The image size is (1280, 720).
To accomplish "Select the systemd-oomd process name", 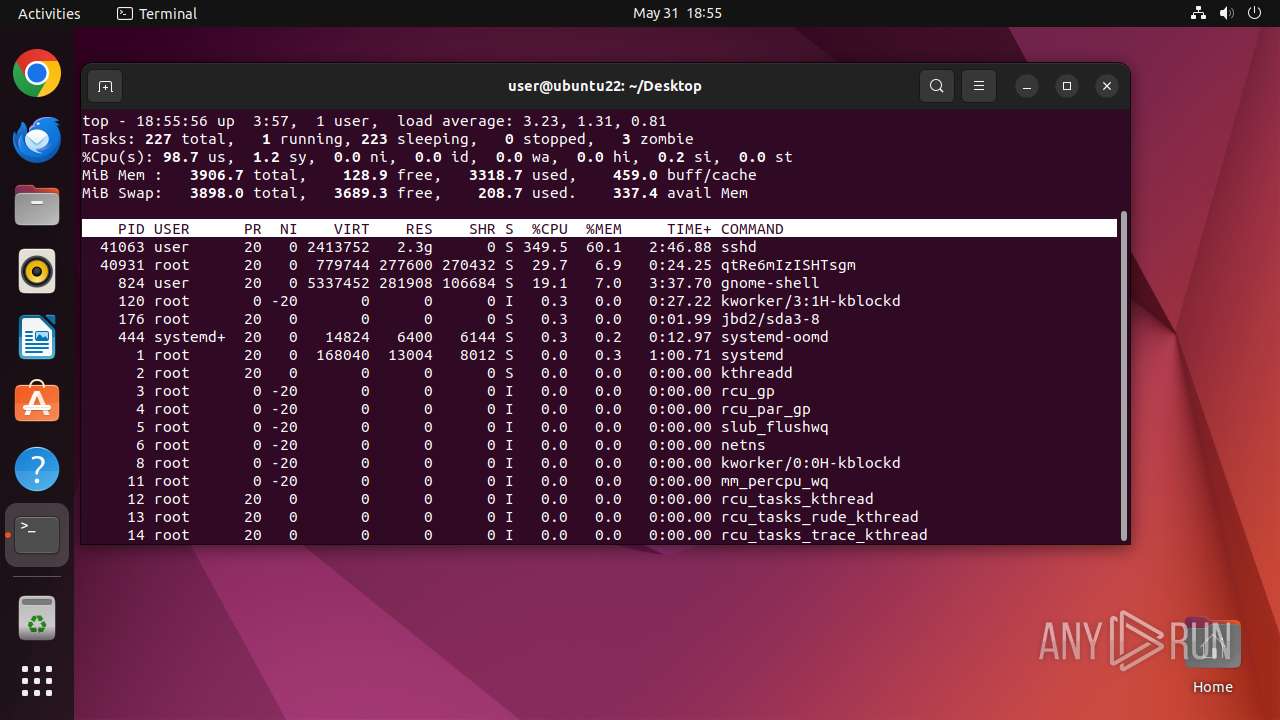I will coord(775,337).
